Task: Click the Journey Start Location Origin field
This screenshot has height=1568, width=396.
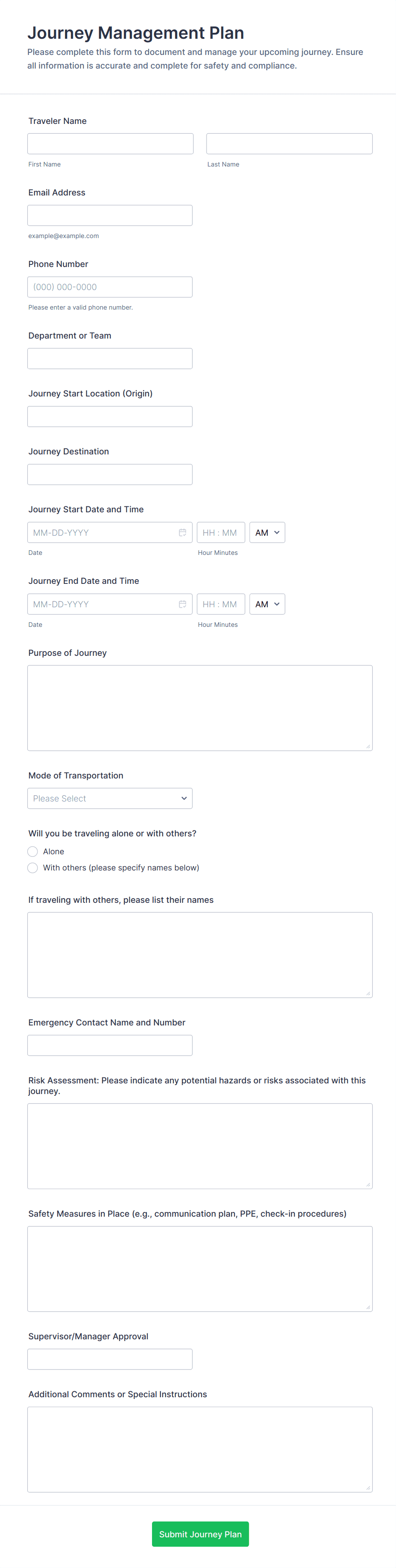Action: click(110, 416)
